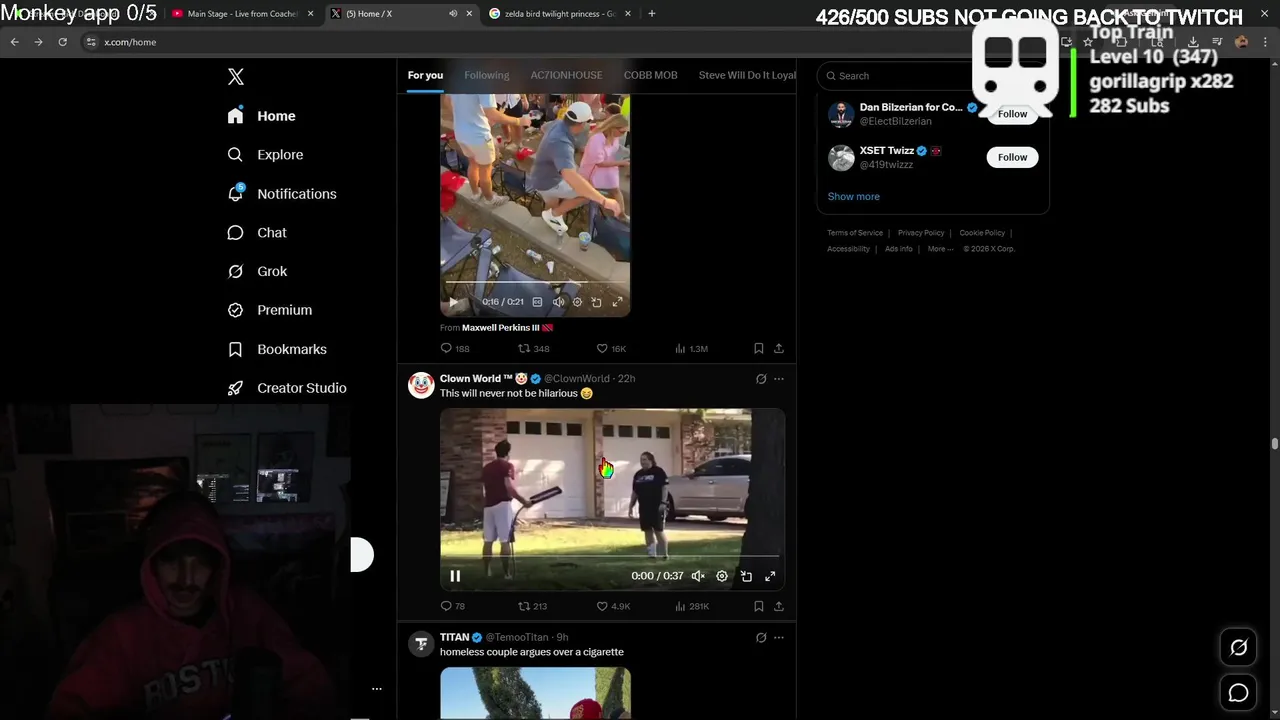
Task: Open floating chat messages button
Action: (1238, 693)
